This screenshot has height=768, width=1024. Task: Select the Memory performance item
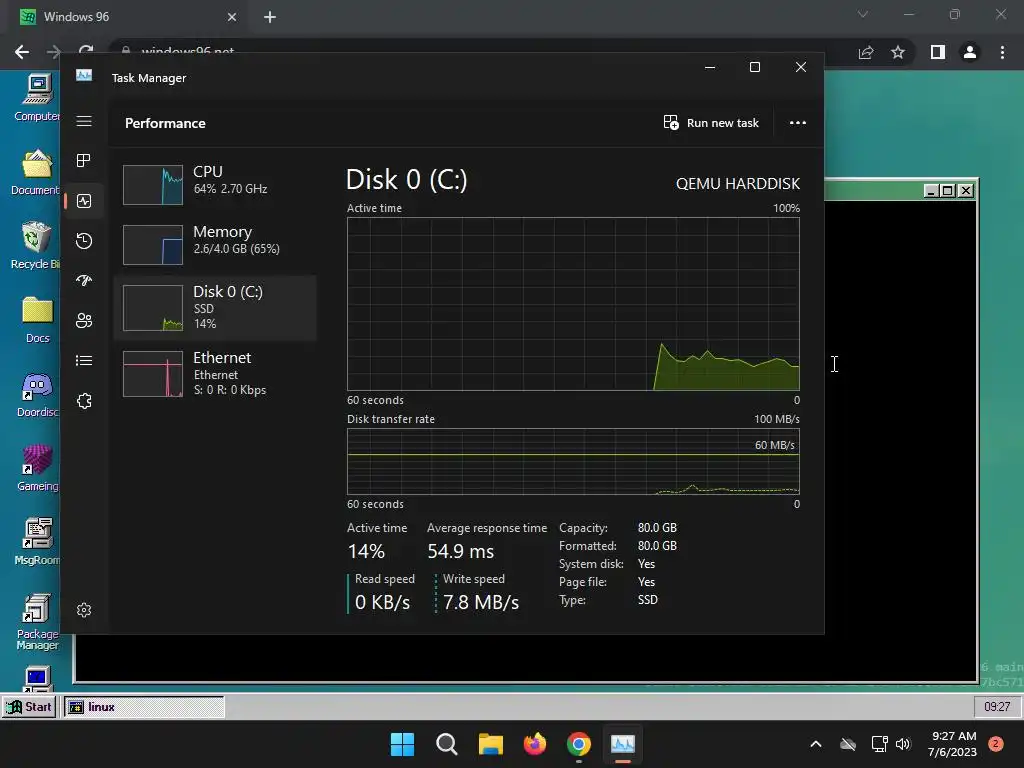tap(216, 244)
